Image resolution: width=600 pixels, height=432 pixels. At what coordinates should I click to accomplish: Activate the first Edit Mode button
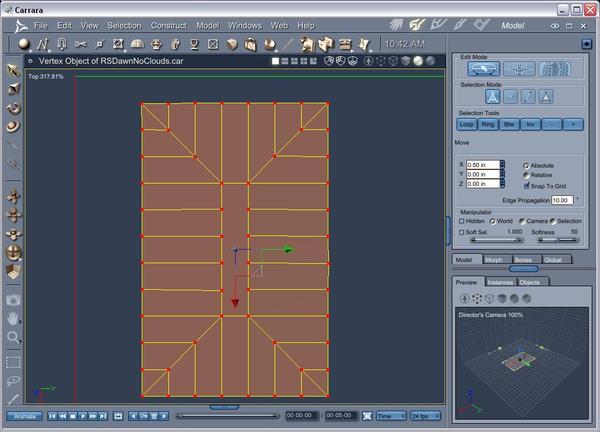pos(484,68)
